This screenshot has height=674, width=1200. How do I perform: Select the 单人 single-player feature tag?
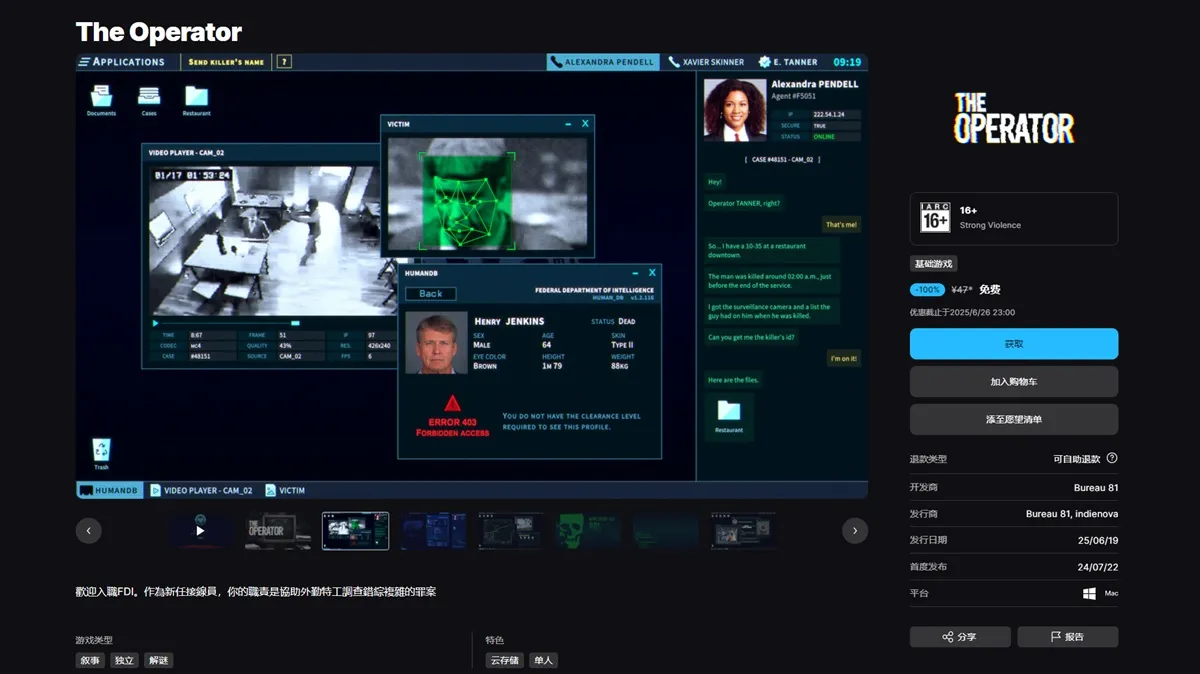(x=543, y=661)
